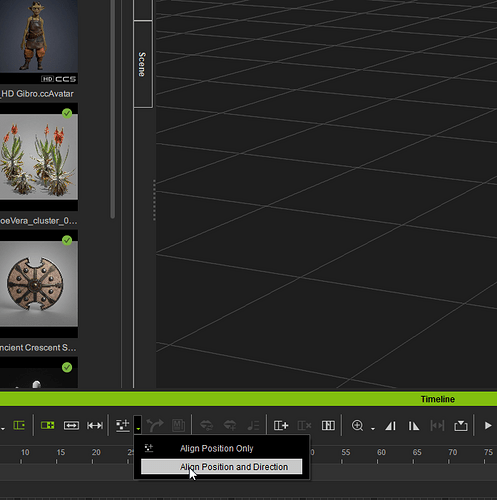Open the vertical Scene tab
Viewport: 497px width, 500px height.
(x=143, y=64)
